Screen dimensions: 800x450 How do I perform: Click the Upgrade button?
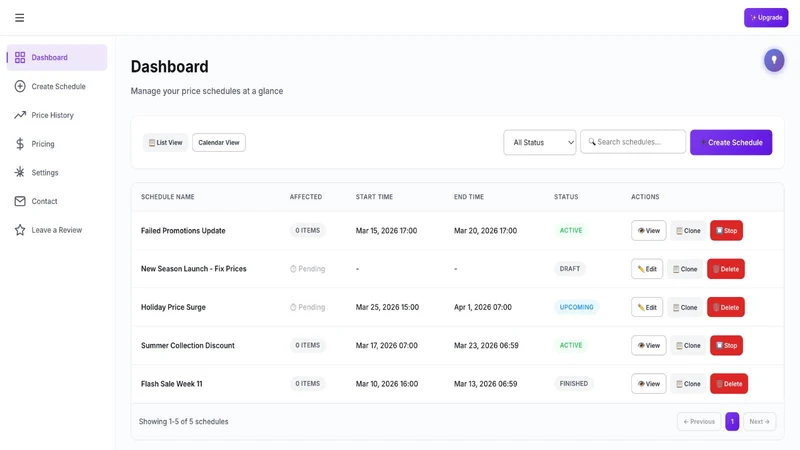(766, 17)
